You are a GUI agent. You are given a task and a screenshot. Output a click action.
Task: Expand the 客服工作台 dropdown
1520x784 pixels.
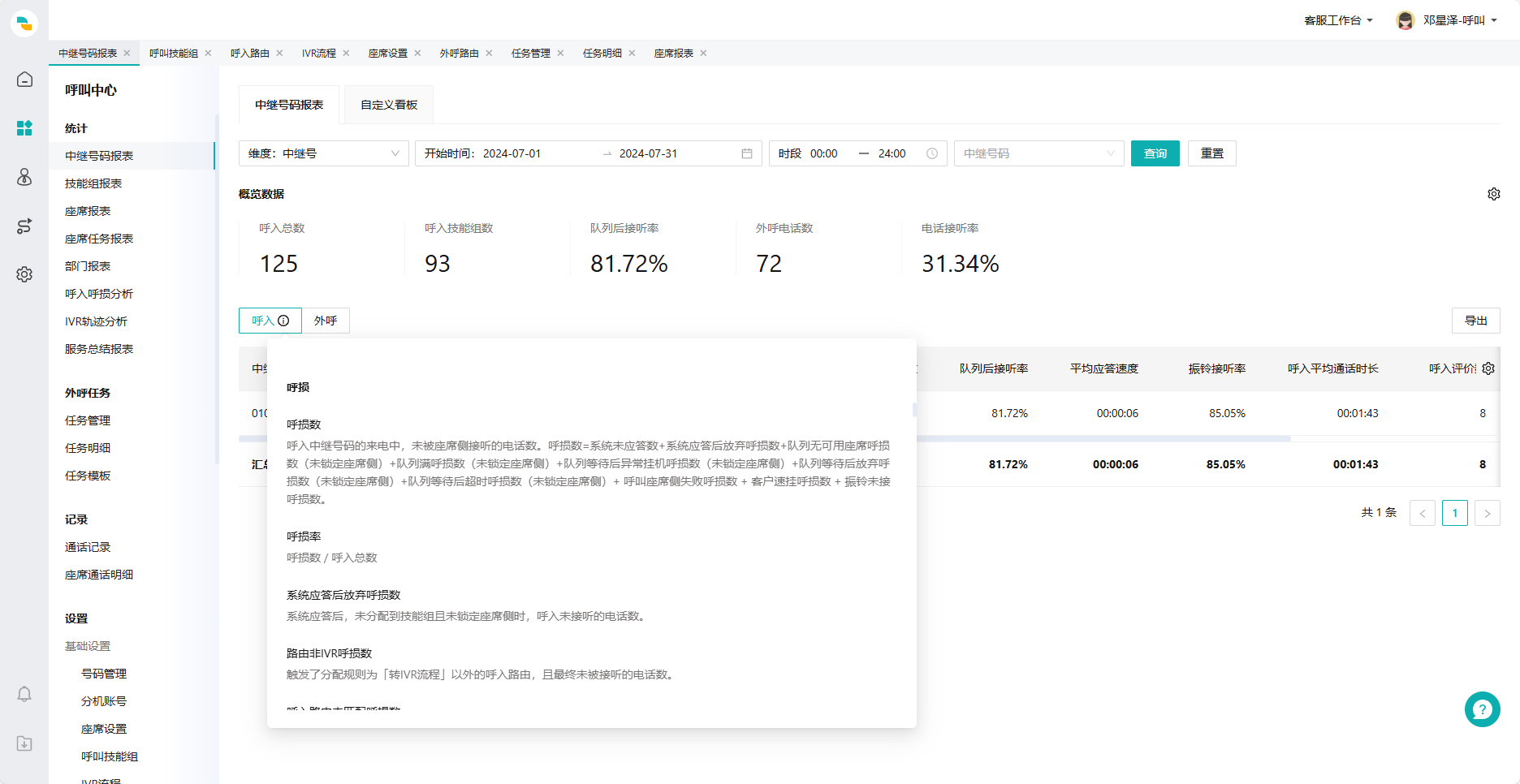click(1338, 20)
